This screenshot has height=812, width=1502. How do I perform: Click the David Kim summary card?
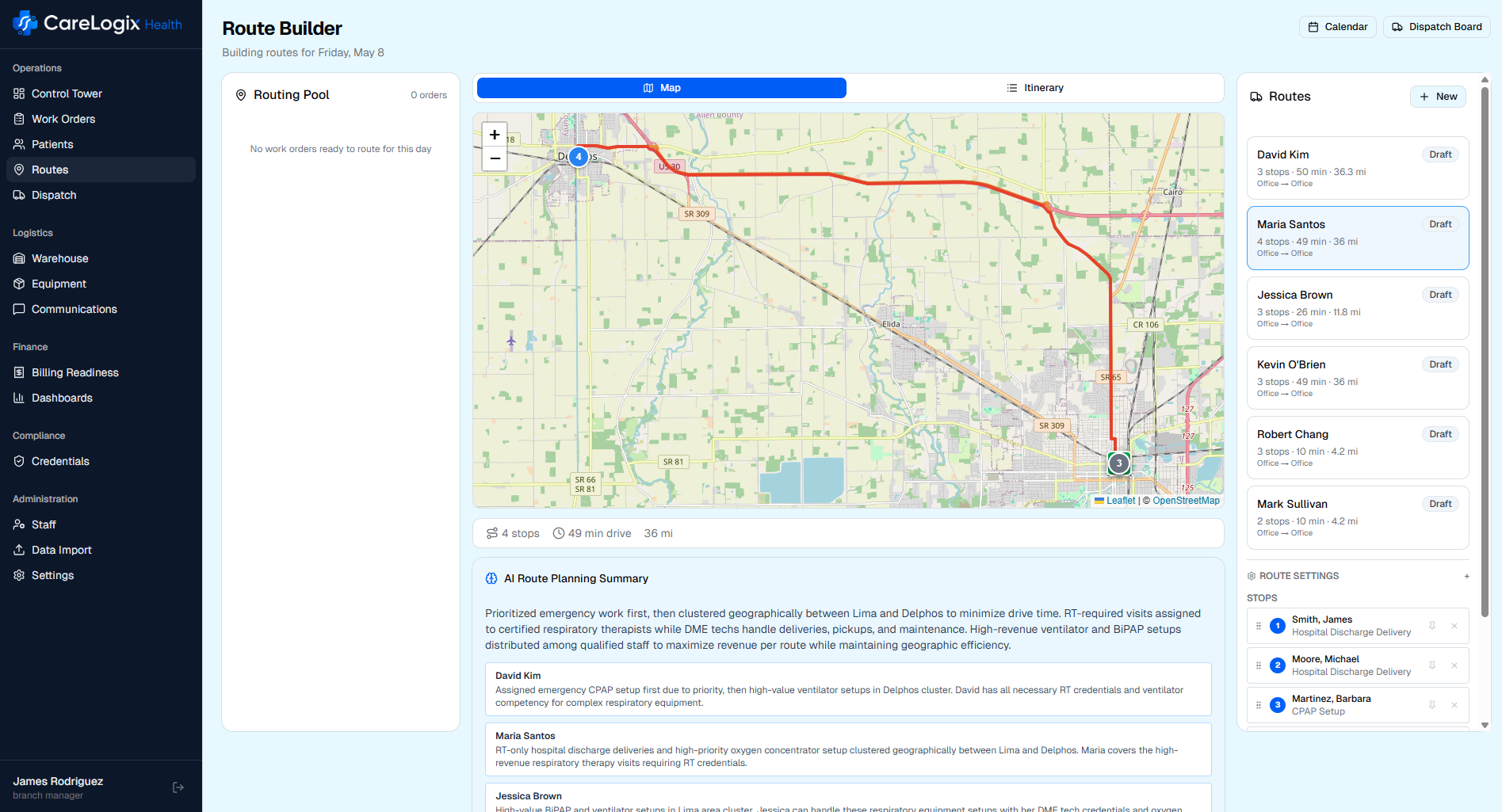pos(848,689)
